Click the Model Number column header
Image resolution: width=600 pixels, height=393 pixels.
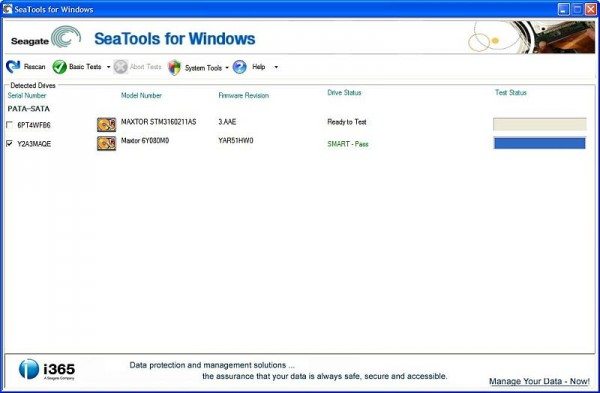[x=141, y=95]
